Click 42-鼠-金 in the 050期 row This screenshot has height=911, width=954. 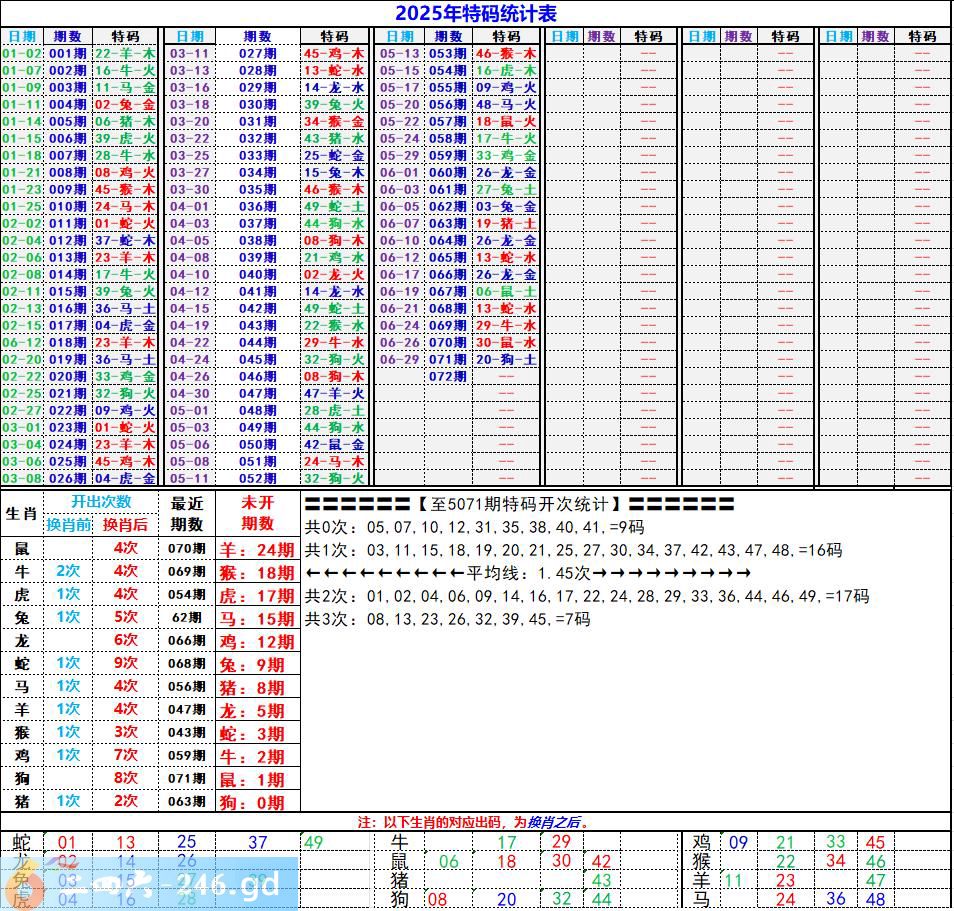coord(334,445)
